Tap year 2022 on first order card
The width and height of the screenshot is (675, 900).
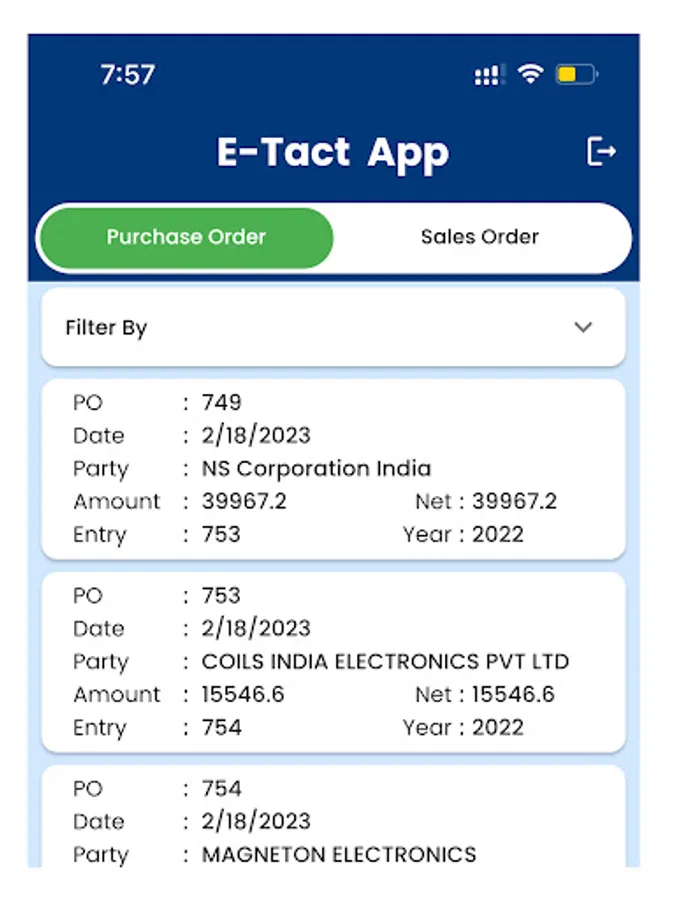click(x=498, y=534)
